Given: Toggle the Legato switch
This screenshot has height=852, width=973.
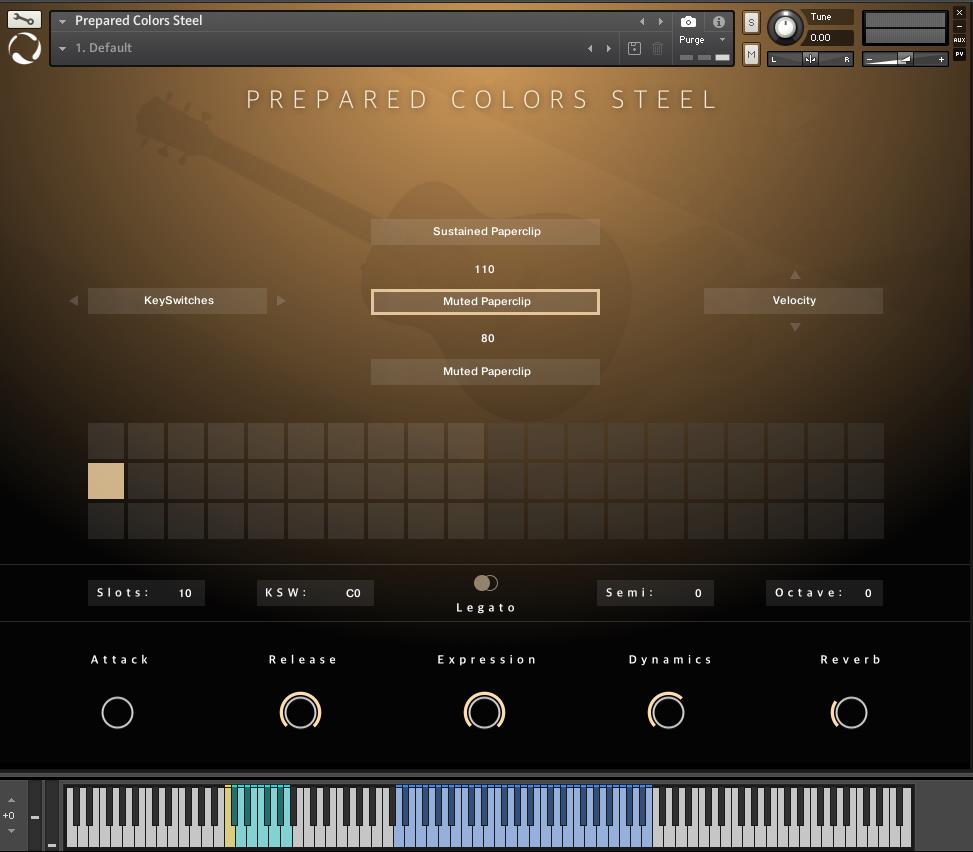Looking at the screenshot, I should point(486,583).
